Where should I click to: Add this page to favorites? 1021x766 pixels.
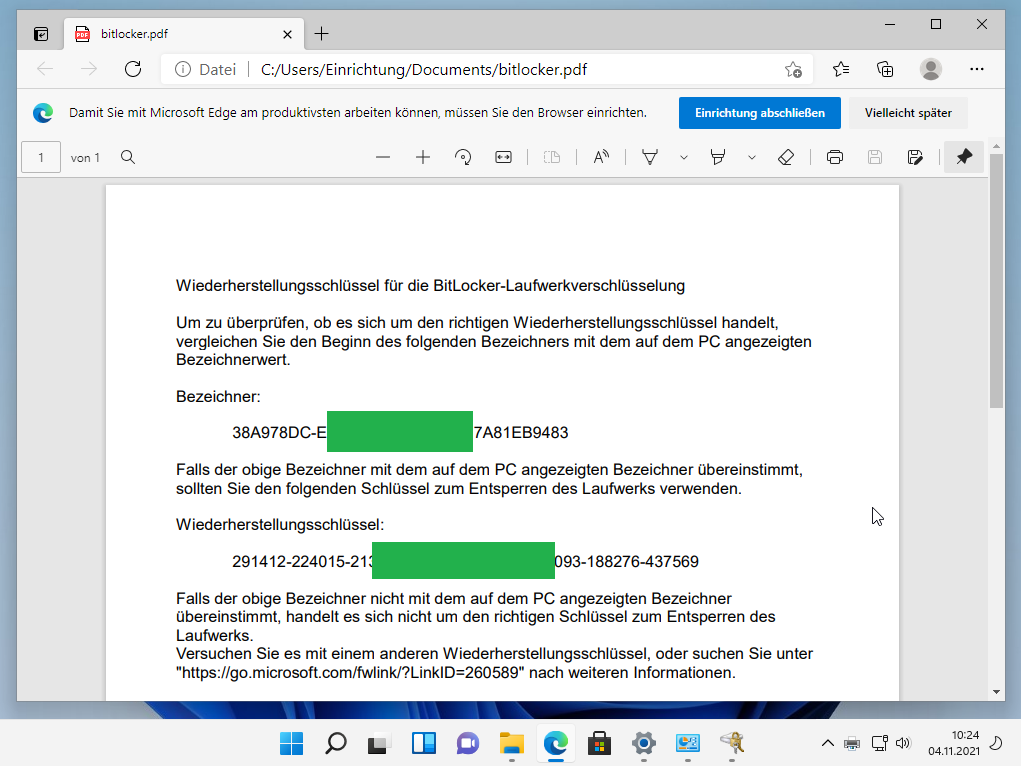click(793, 69)
